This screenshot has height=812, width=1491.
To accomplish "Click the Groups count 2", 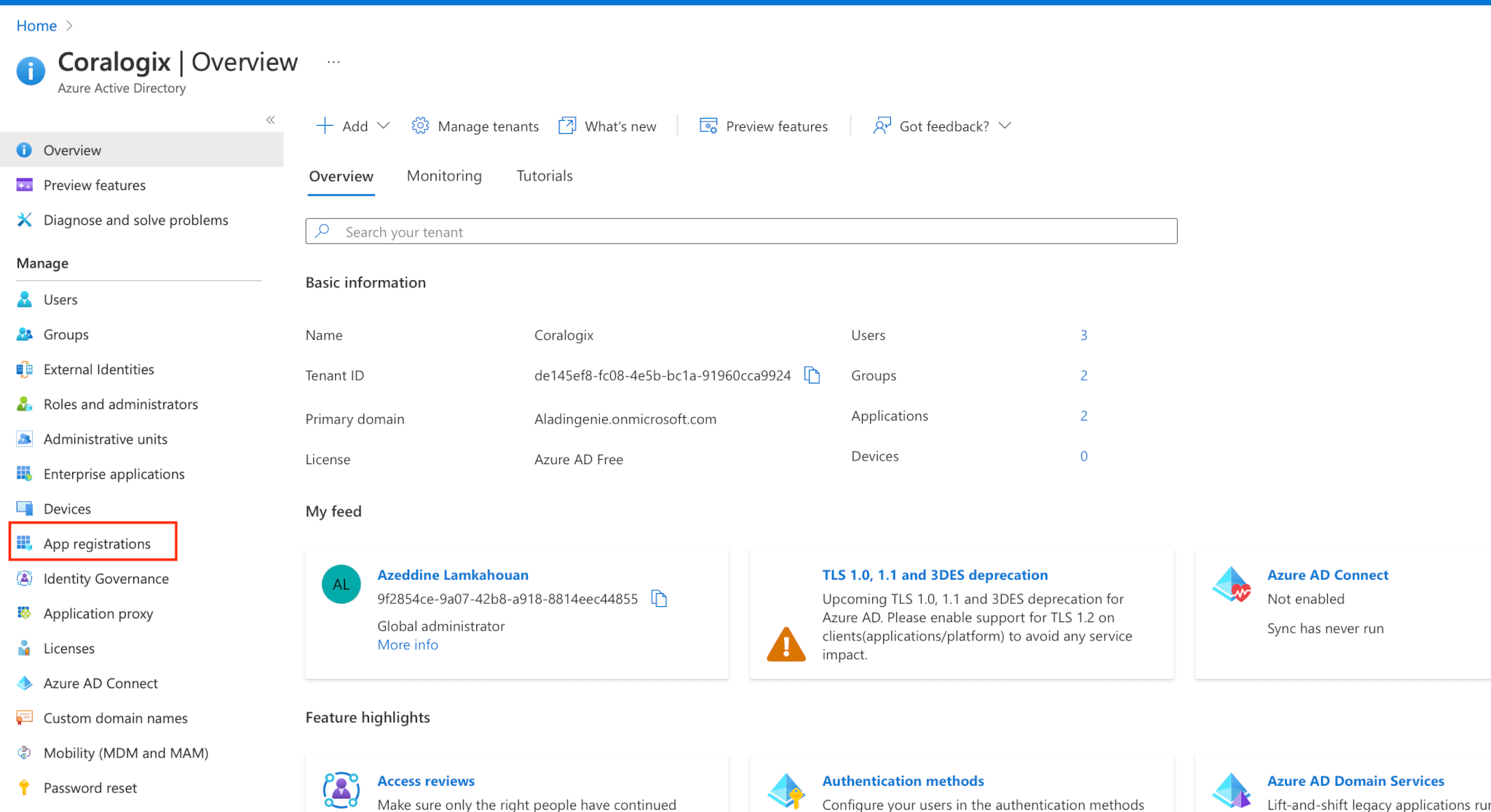I will click(1083, 375).
